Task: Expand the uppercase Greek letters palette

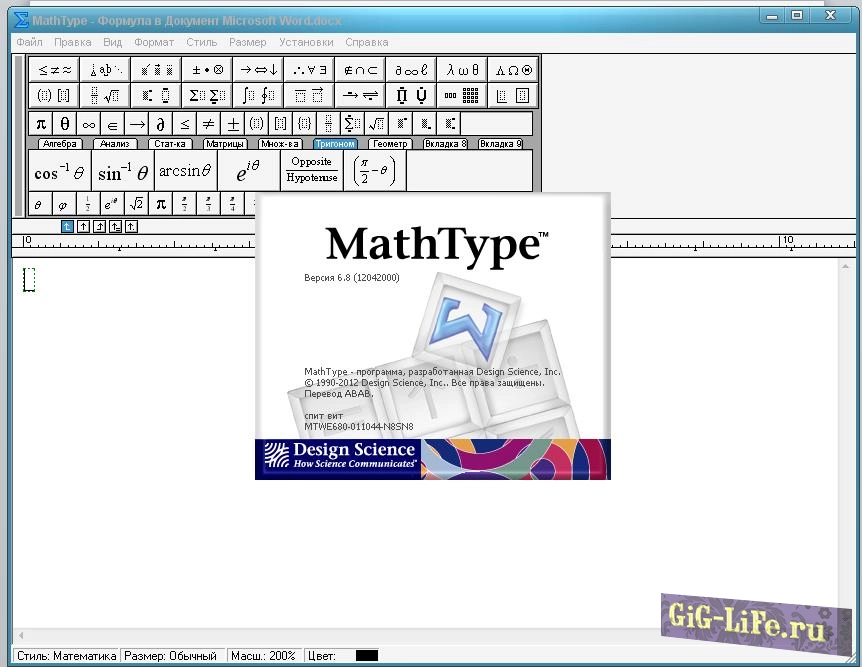Action: click(514, 69)
